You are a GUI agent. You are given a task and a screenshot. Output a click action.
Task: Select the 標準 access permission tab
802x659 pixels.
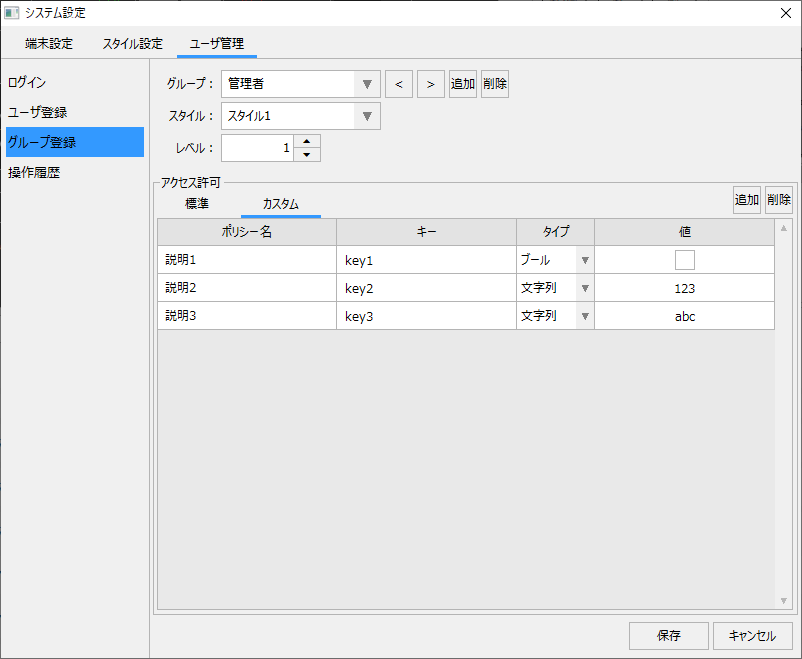tap(197, 204)
